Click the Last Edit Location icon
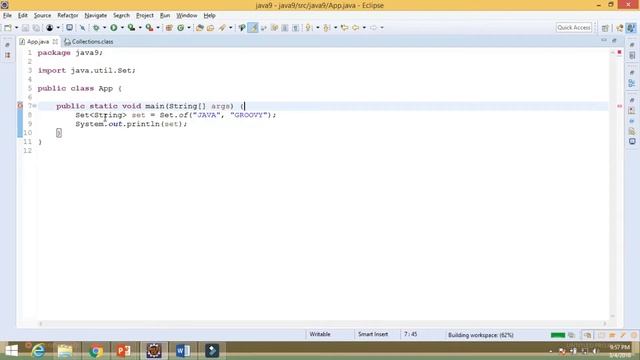This screenshot has width=640, height=360. (344, 28)
